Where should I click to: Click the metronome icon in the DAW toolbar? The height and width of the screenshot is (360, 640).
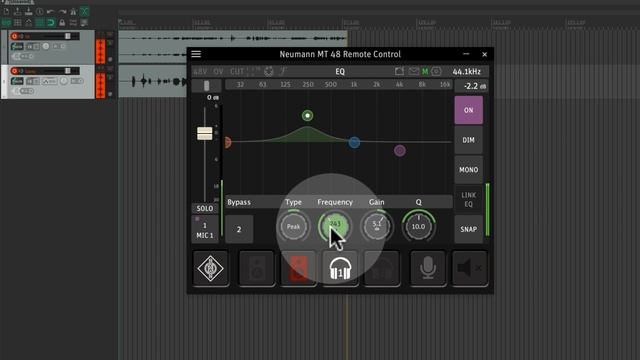73,11
